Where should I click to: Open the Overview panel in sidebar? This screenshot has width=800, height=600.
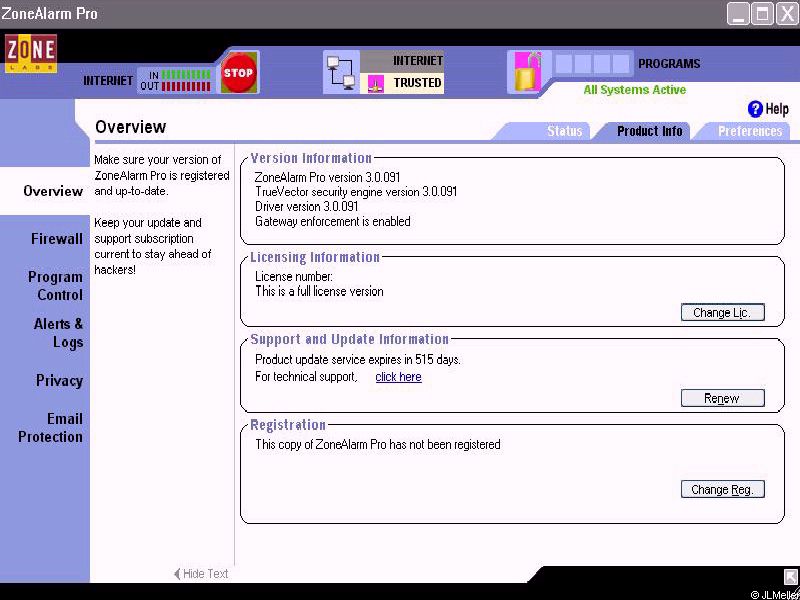pyautogui.click(x=53, y=191)
